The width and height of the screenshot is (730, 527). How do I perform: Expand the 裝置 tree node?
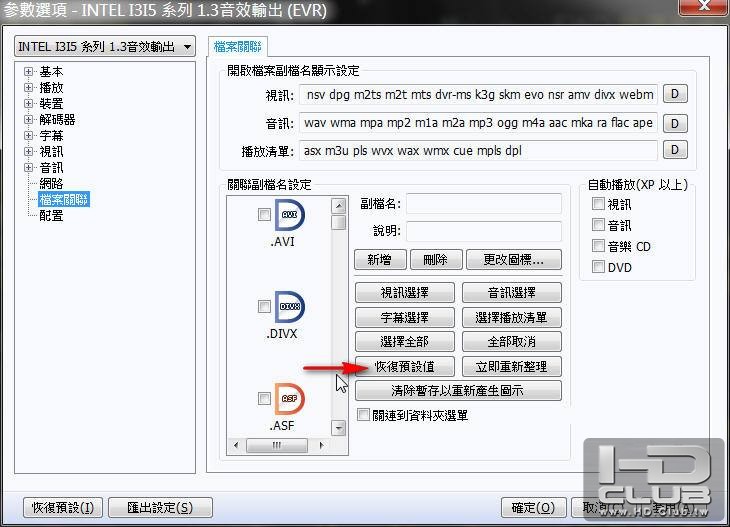point(28,103)
